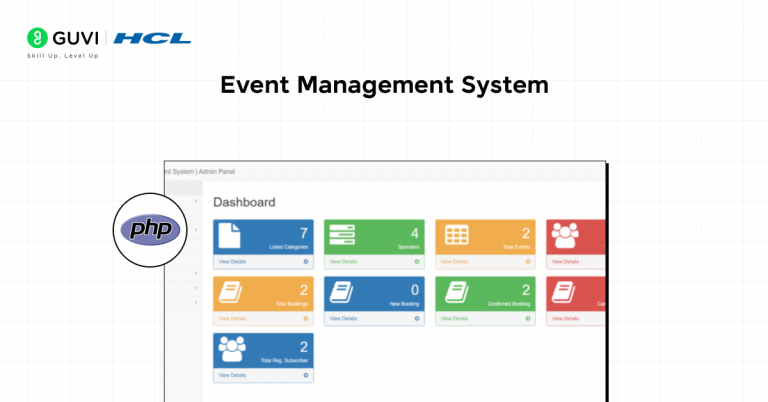Click the Confirmed Booking book icon
Image resolution: width=768 pixels, height=402 pixels.
coord(456,292)
